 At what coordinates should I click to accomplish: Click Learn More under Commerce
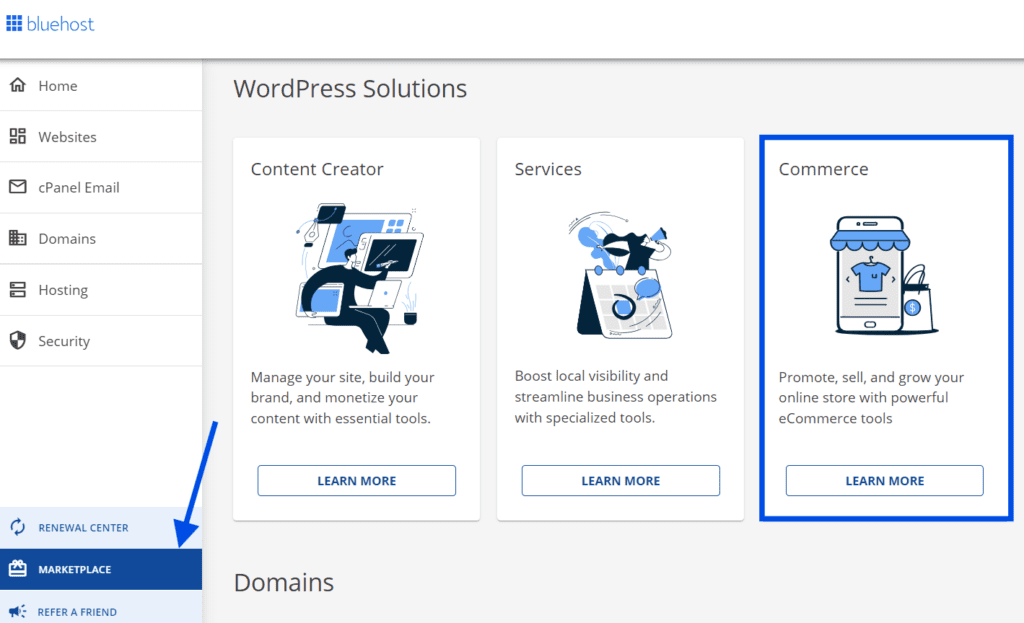[884, 481]
